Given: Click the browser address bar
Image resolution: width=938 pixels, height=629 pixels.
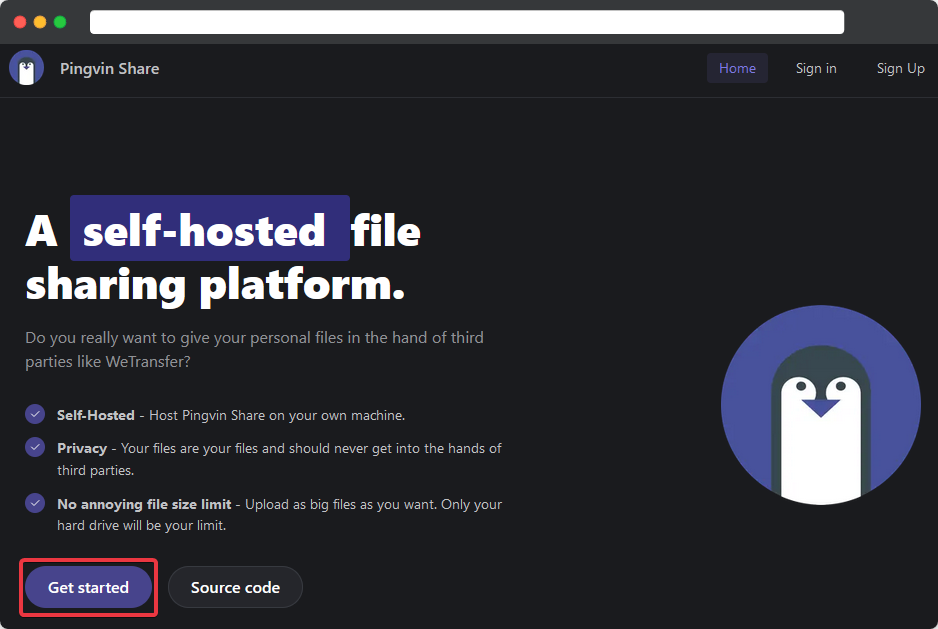Looking at the screenshot, I should [x=466, y=21].
